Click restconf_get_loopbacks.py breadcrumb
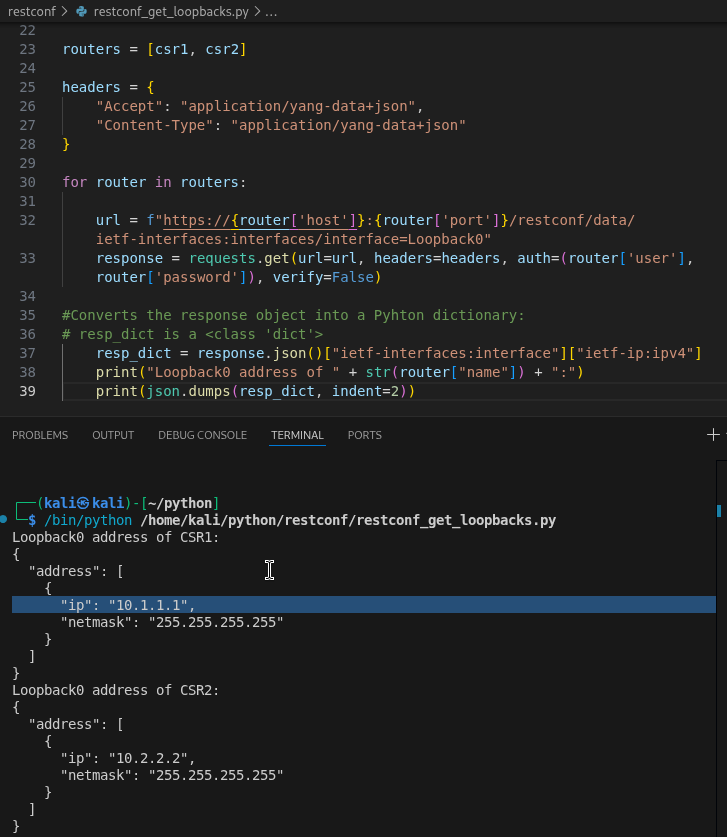 tap(171, 11)
